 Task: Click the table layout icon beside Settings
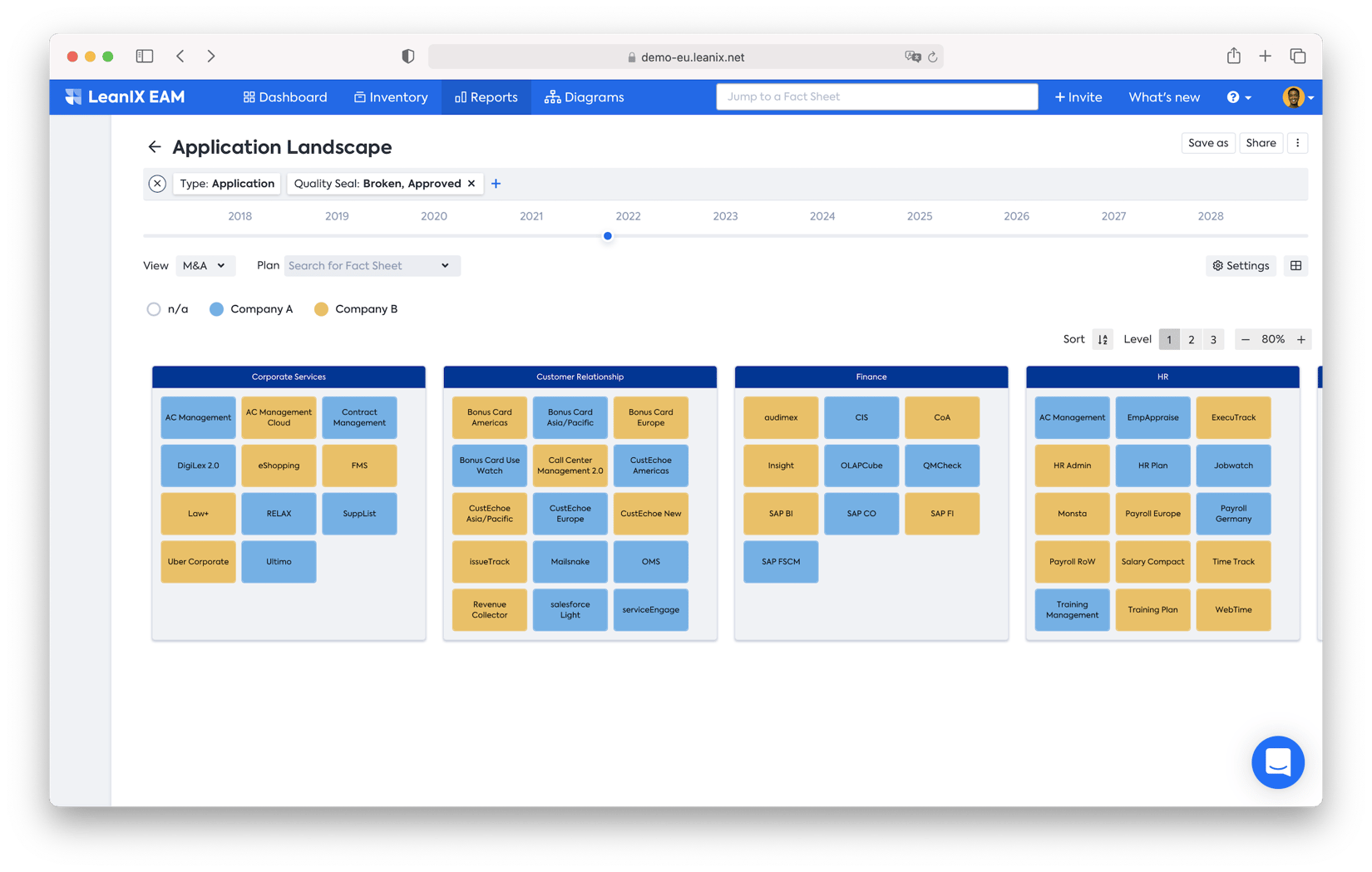[1296, 265]
